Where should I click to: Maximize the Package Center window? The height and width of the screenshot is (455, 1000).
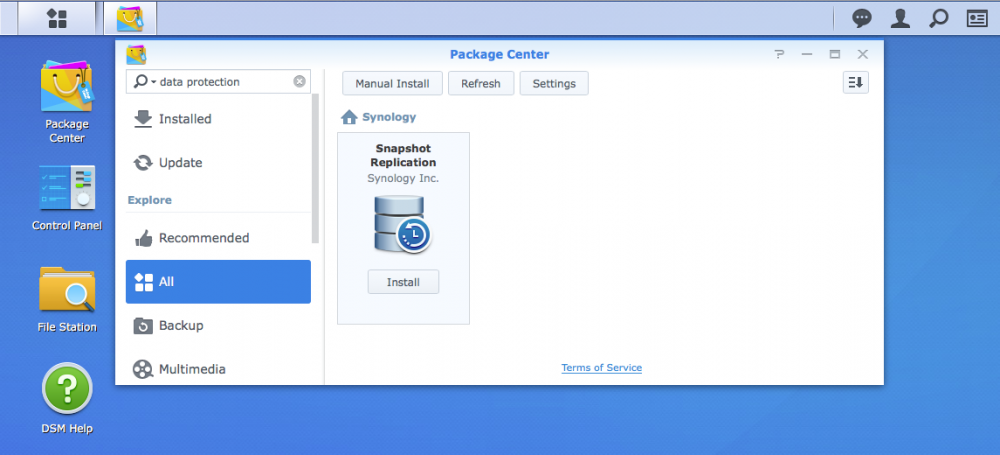(835, 55)
